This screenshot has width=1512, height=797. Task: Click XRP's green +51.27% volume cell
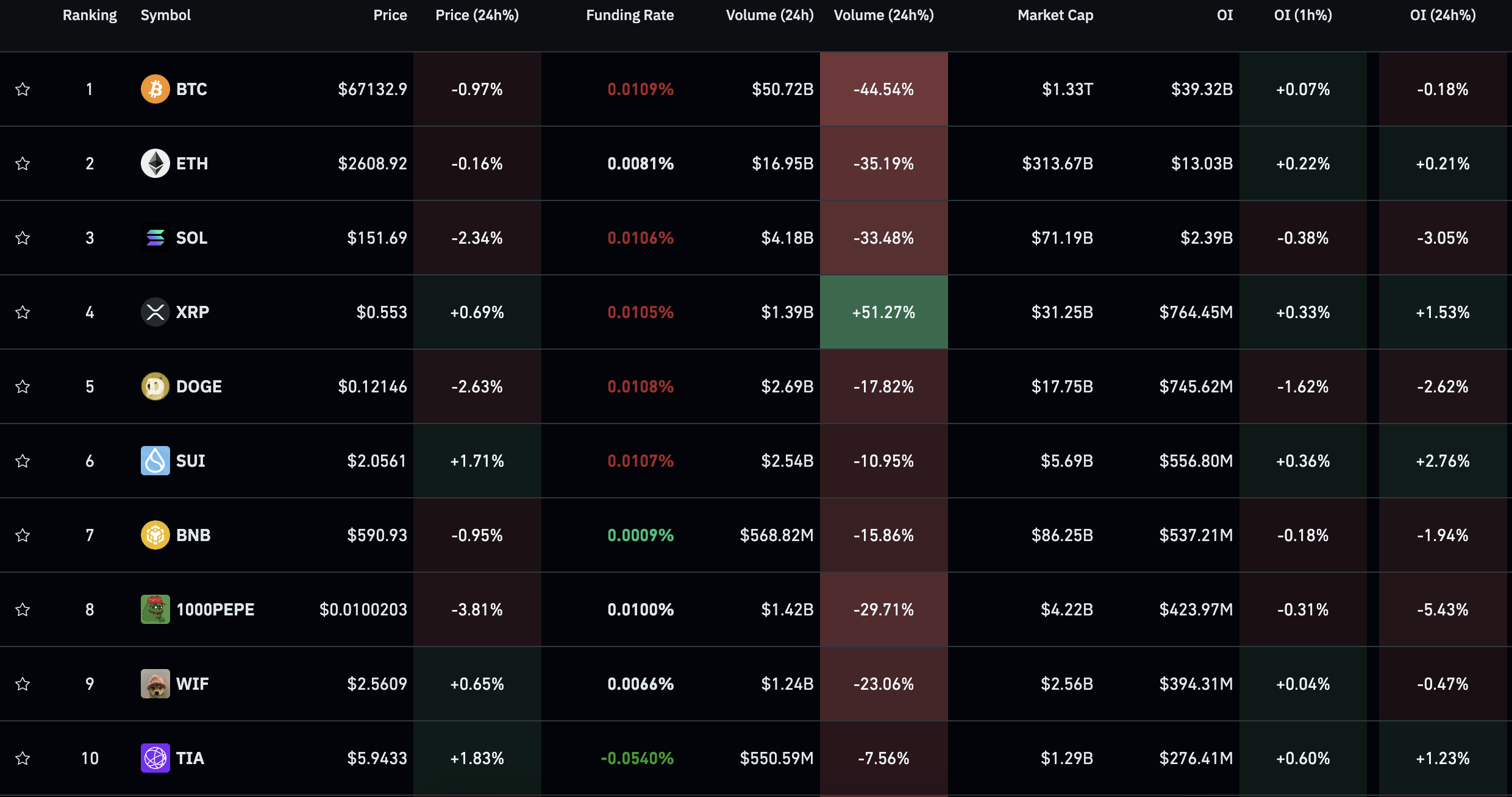tap(883, 312)
